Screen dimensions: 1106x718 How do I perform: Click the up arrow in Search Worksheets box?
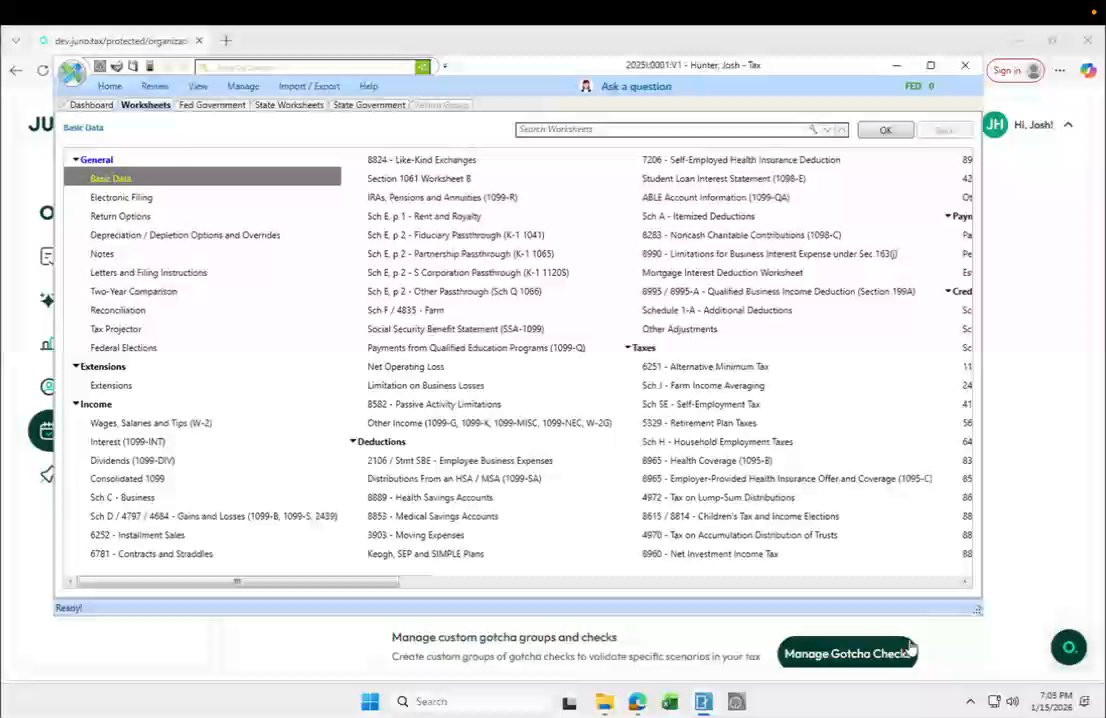point(841,130)
